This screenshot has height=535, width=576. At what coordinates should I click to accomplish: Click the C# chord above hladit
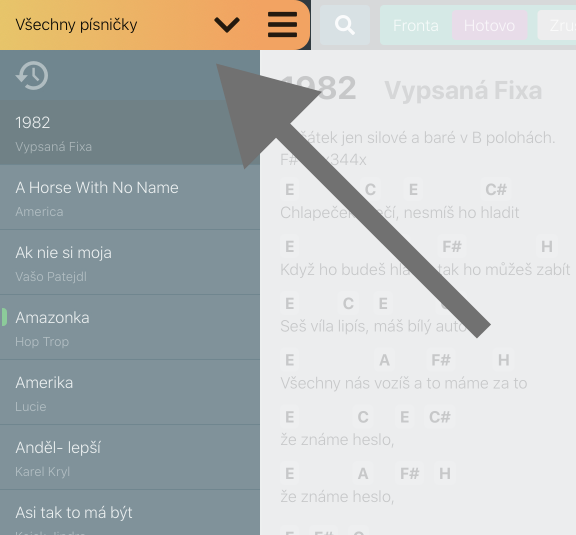tap(496, 190)
